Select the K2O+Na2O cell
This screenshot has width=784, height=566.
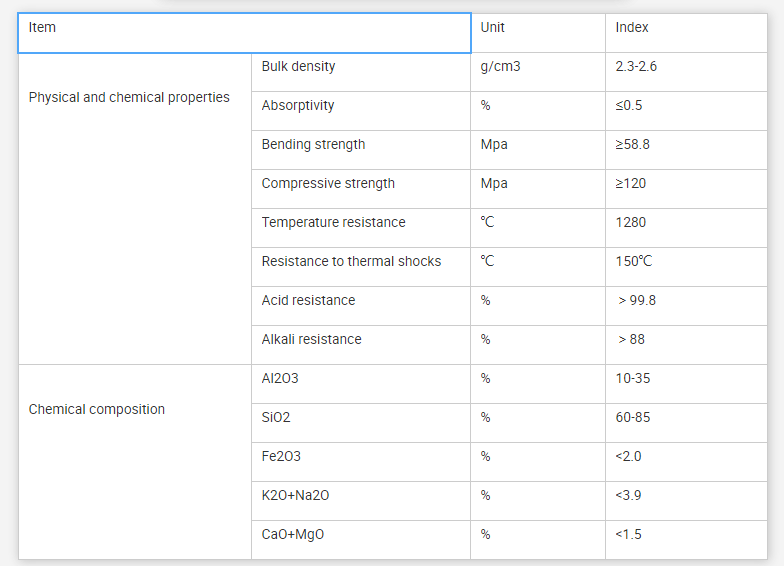pos(360,500)
